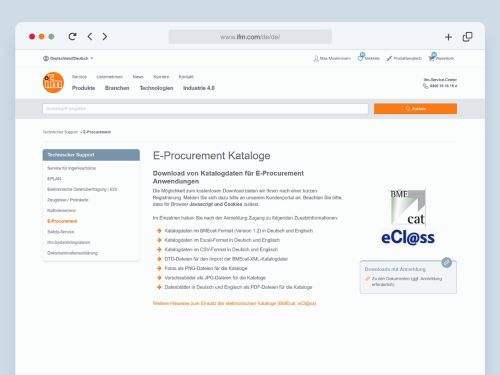Click the www.ifm.com address bar
This screenshot has width=500, height=375.
click(250, 37)
